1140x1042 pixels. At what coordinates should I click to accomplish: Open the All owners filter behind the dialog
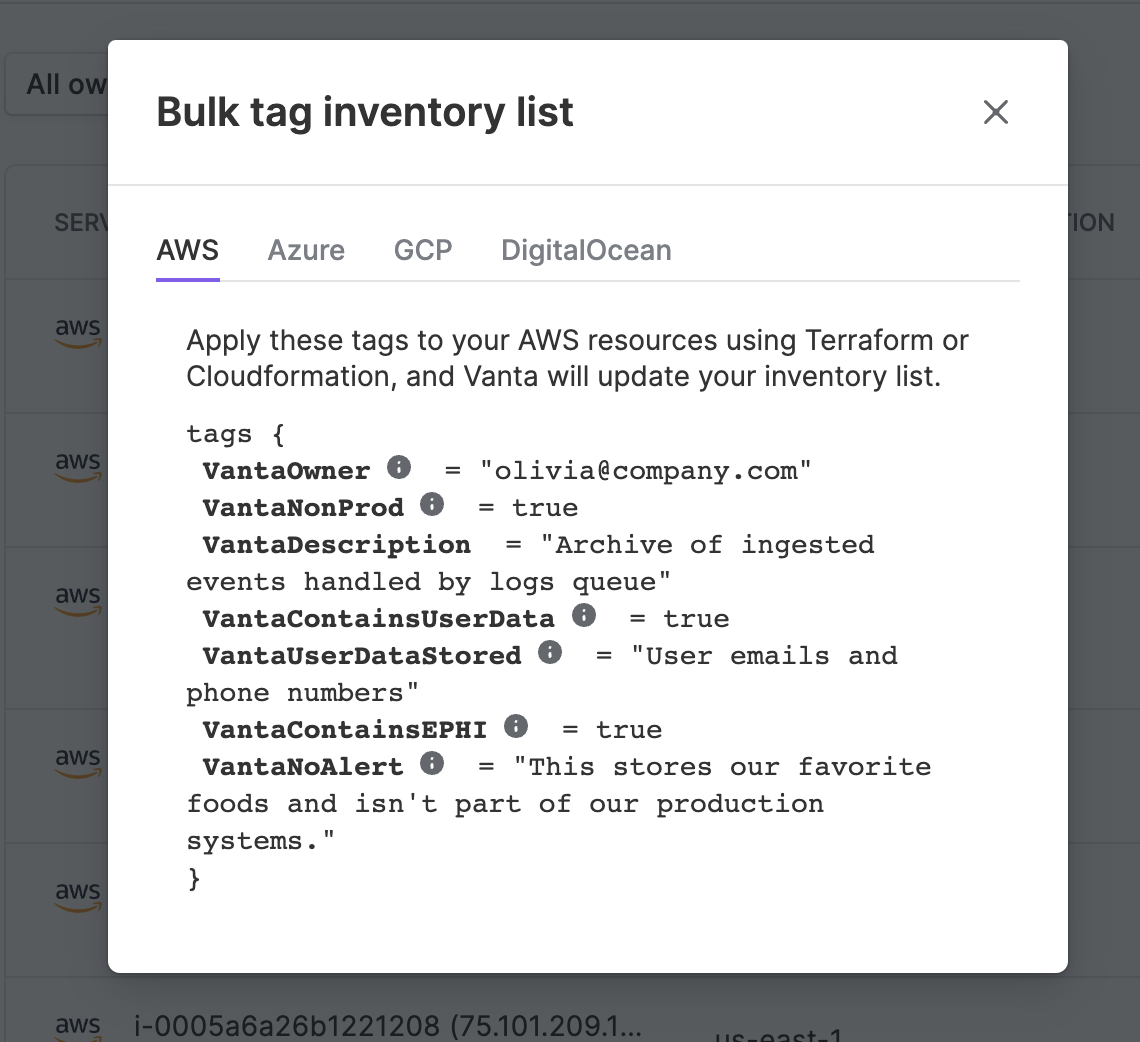point(58,84)
